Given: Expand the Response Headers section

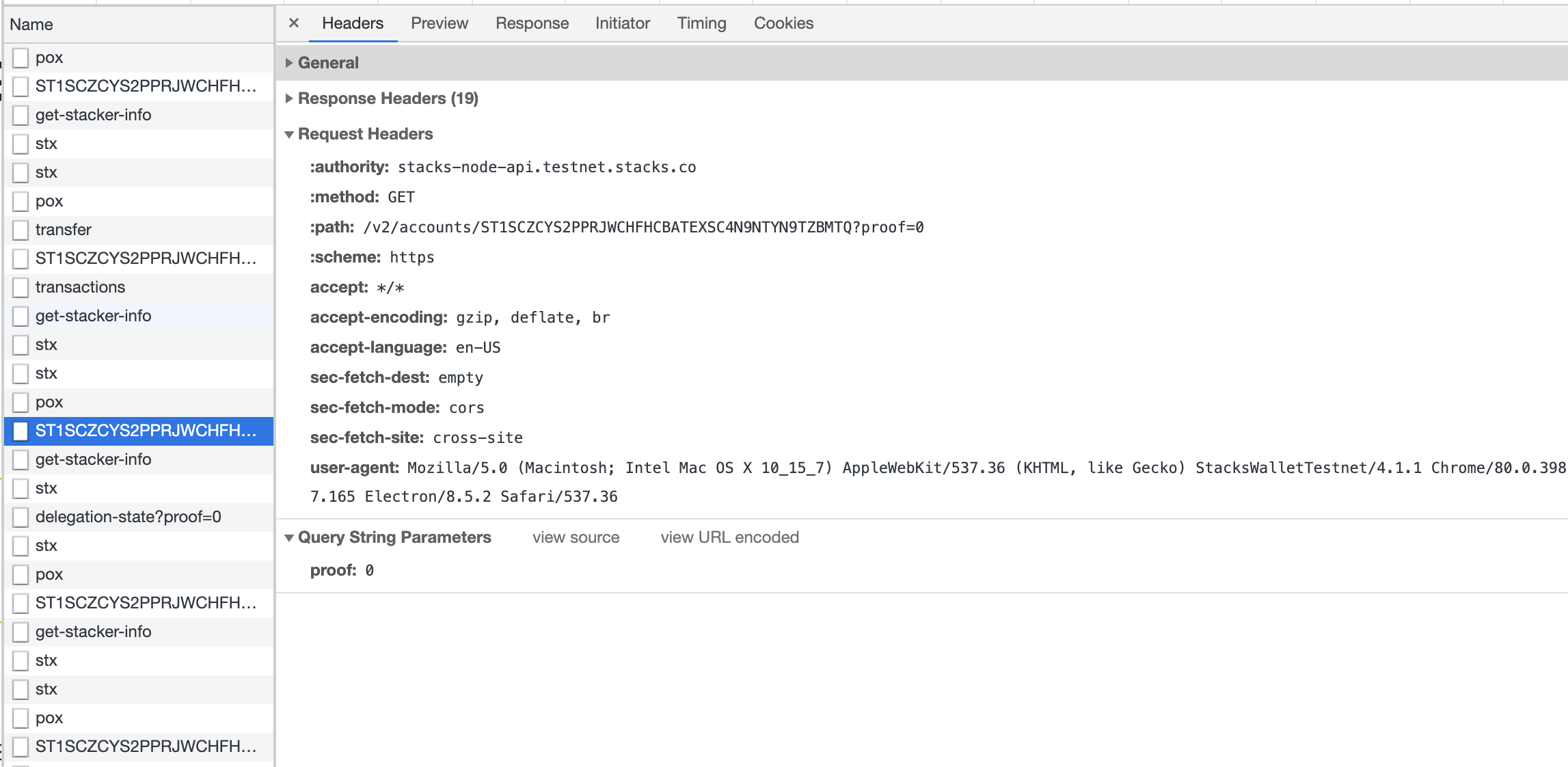Looking at the screenshot, I should click(388, 98).
